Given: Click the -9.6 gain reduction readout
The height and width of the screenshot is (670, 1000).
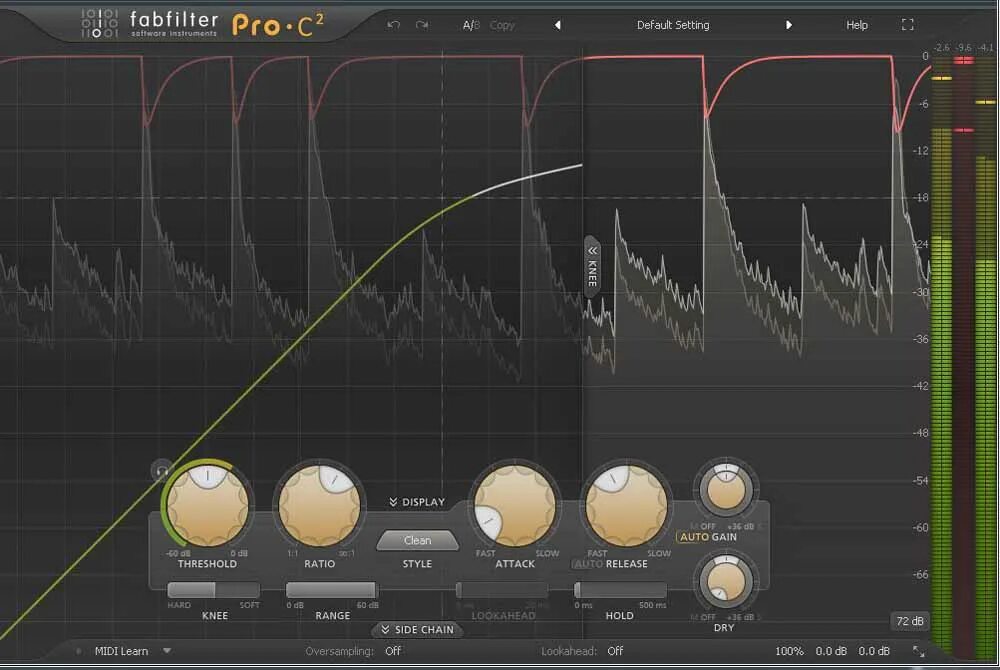Looking at the screenshot, I should point(964,48).
